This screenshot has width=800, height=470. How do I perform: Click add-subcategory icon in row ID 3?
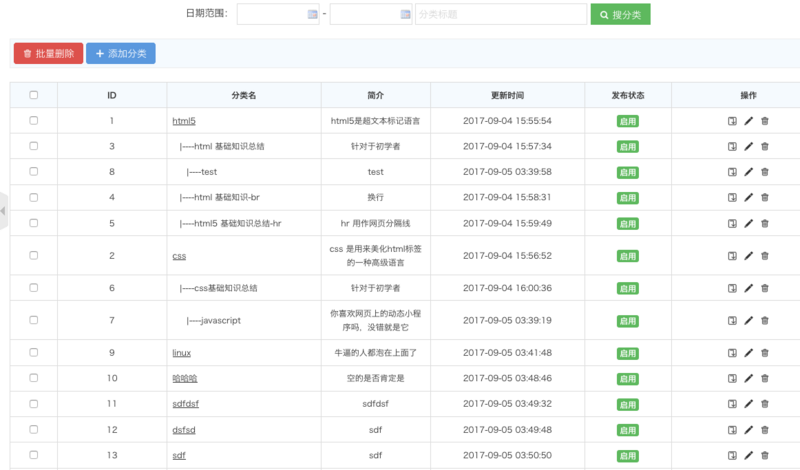pyautogui.click(x=732, y=146)
